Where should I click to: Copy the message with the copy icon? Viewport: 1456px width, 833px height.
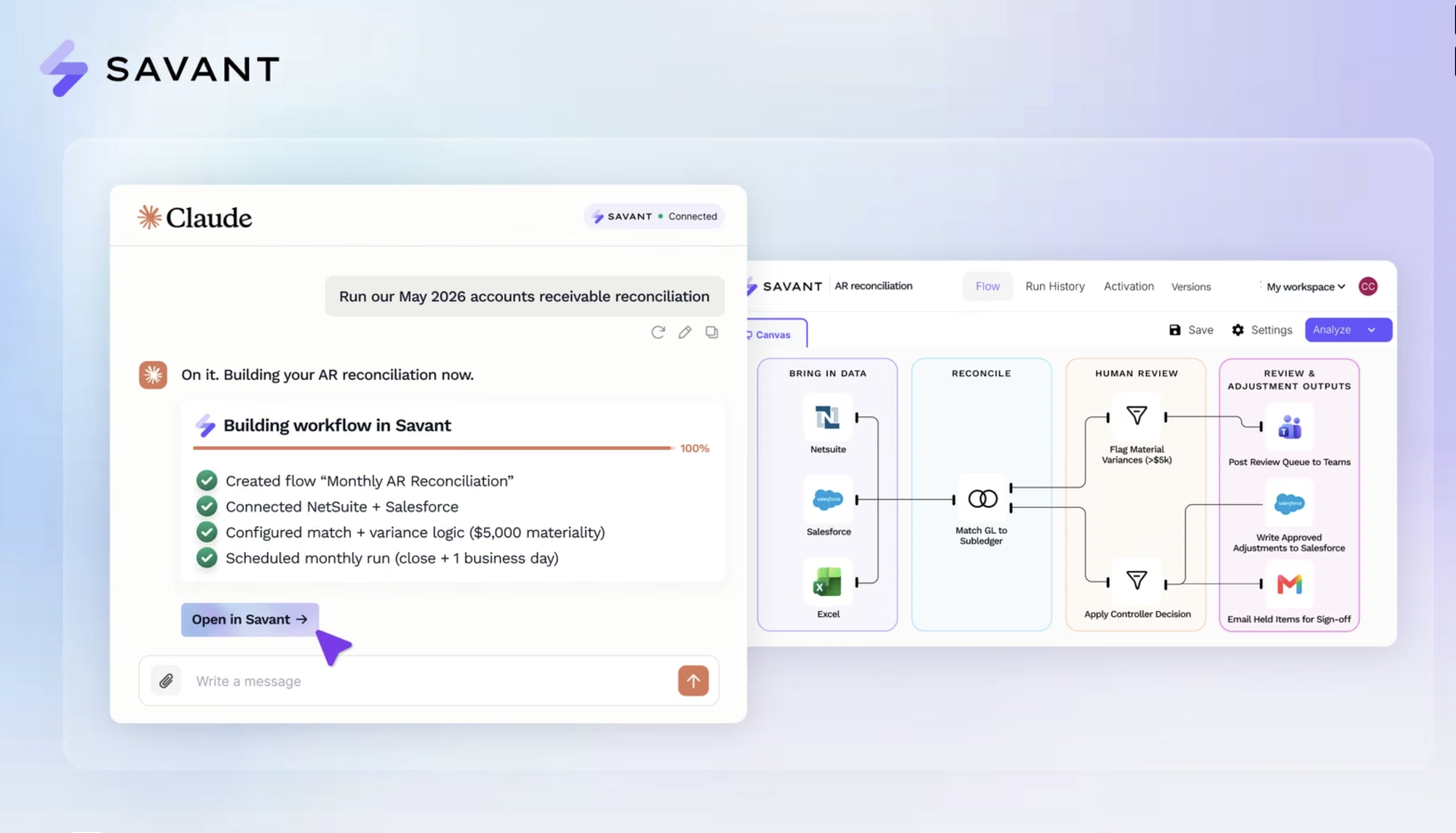711,332
